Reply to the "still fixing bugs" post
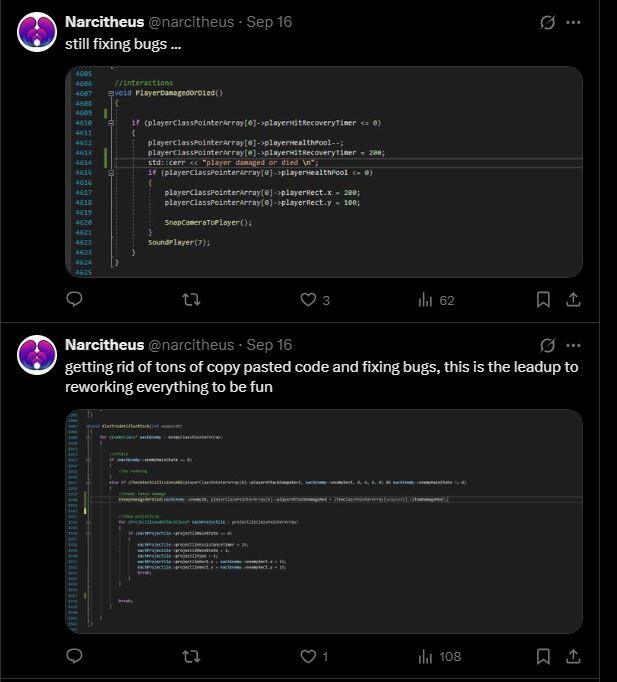617x682 pixels. tap(74, 300)
